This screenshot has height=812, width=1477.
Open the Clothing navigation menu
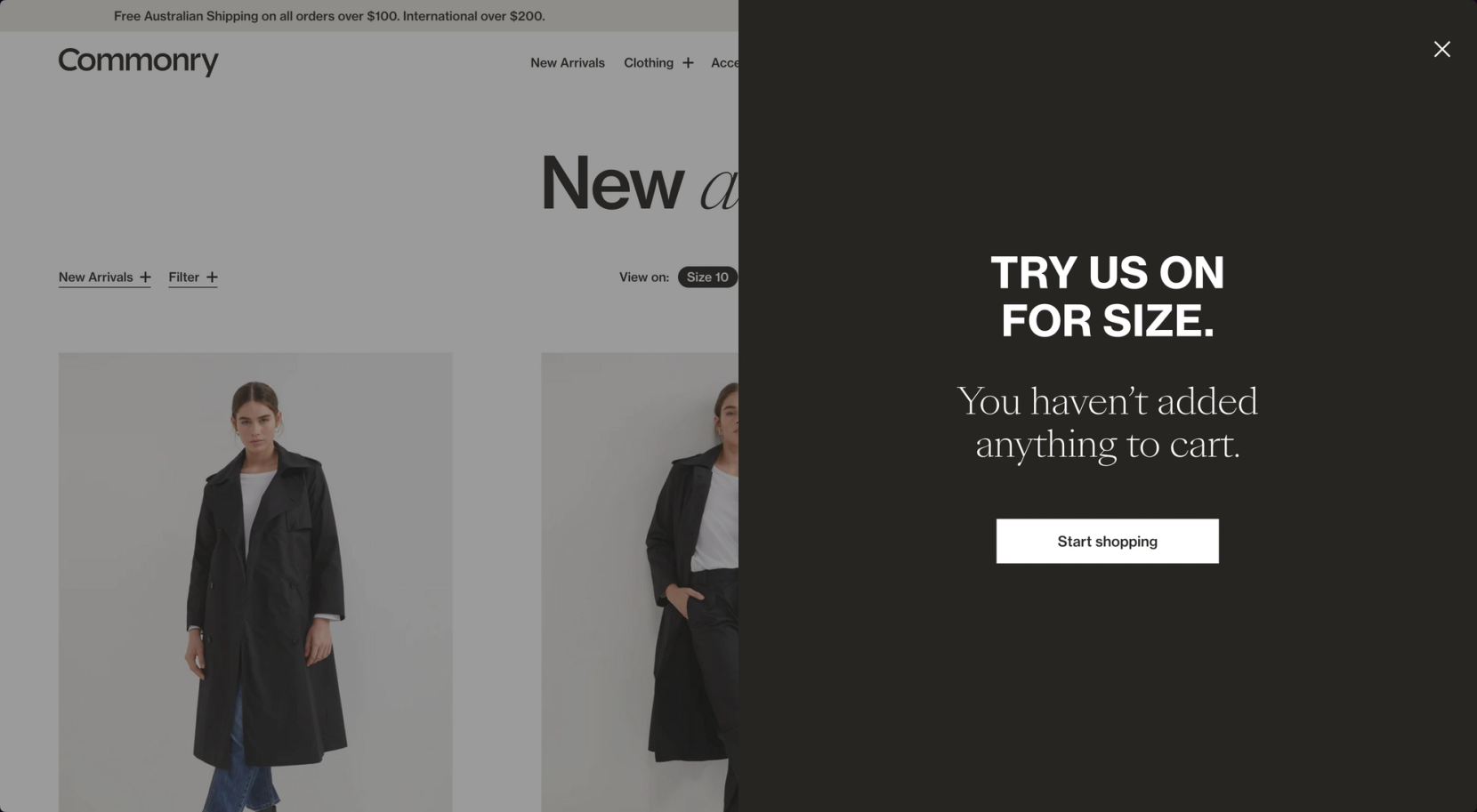coord(649,63)
